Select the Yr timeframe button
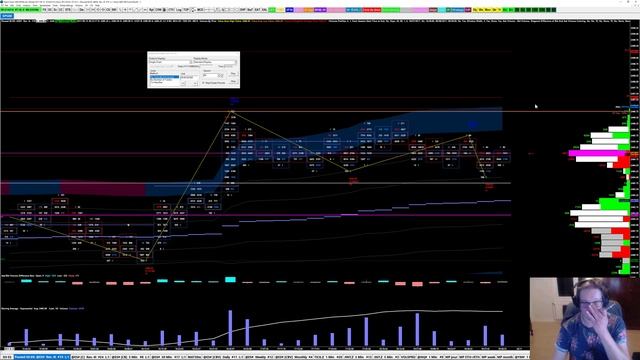Viewport: 640px width, 360px height. [x=500, y=9]
